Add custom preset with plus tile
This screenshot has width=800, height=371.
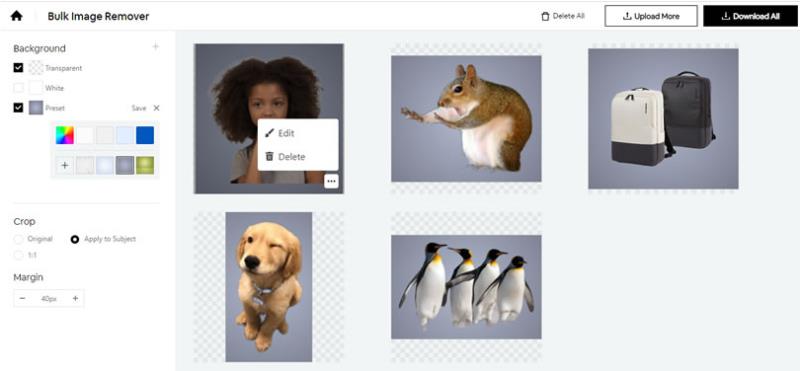coord(65,165)
